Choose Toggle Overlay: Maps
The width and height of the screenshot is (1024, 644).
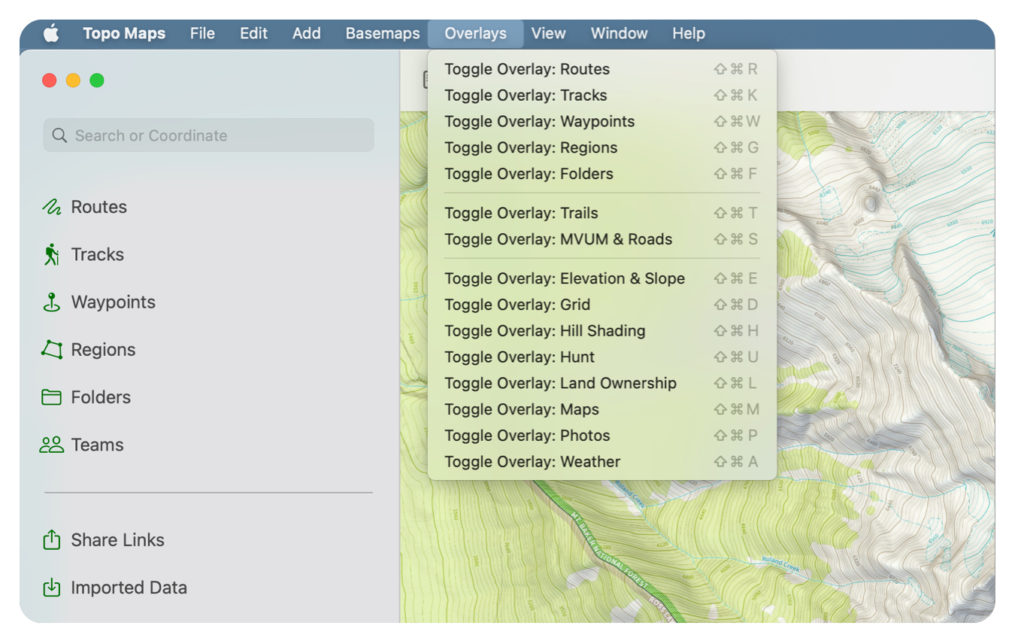tap(601, 409)
